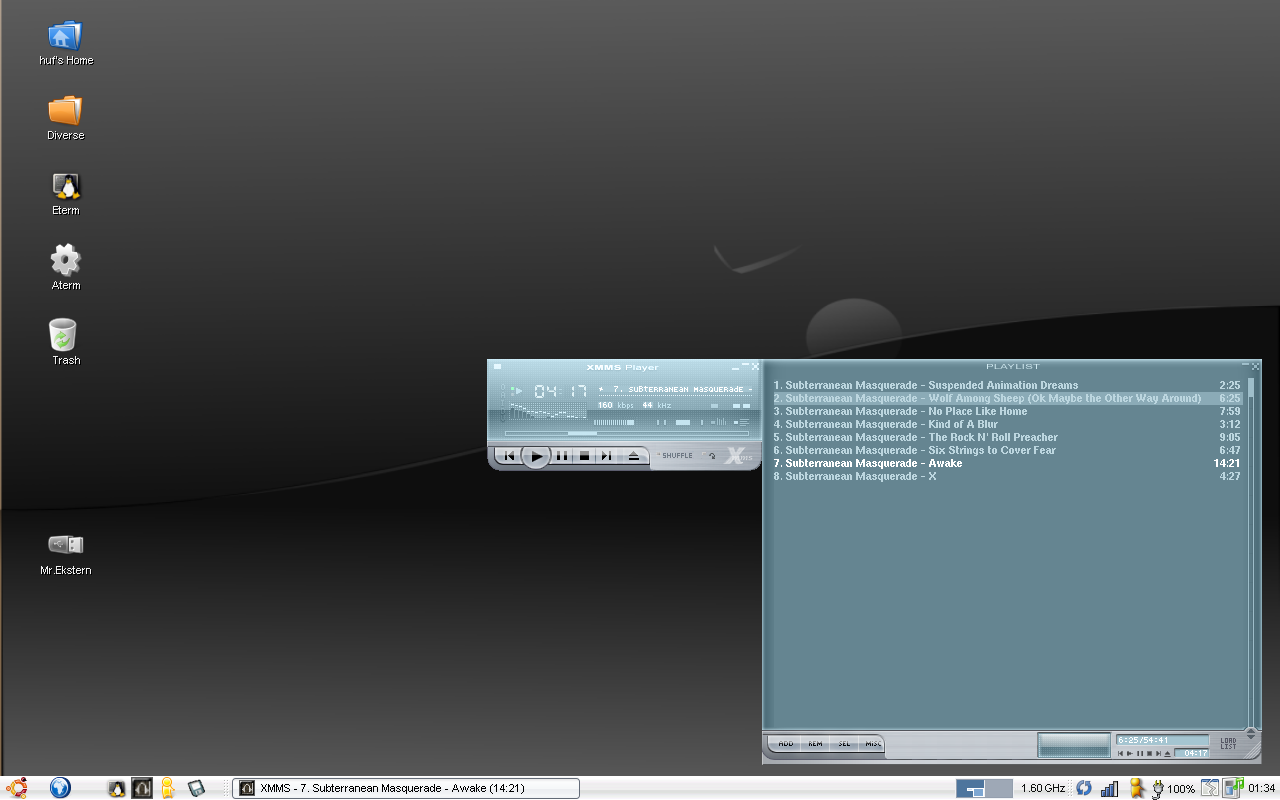The width and height of the screenshot is (1280, 800).
Task: Click the 1.60 GHz CPU frequency monitor
Action: (x=1043, y=789)
